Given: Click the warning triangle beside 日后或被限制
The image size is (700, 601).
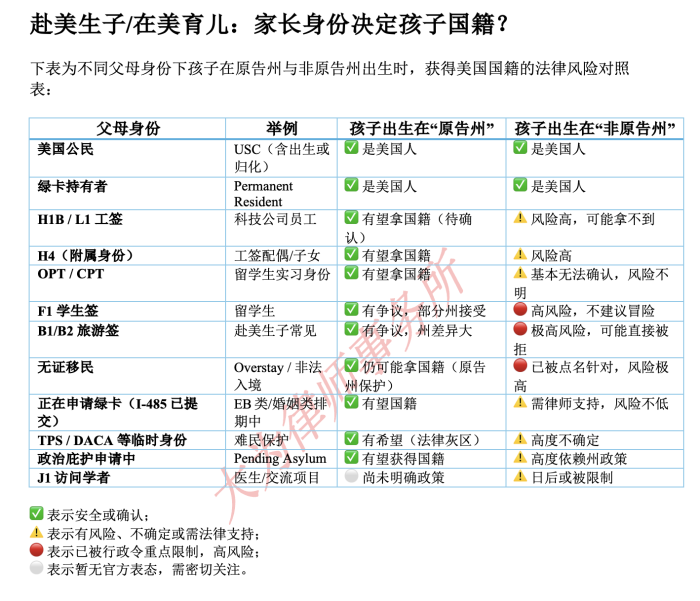Looking at the screenshot, I should pyautogui.click(x=520, y=476).
